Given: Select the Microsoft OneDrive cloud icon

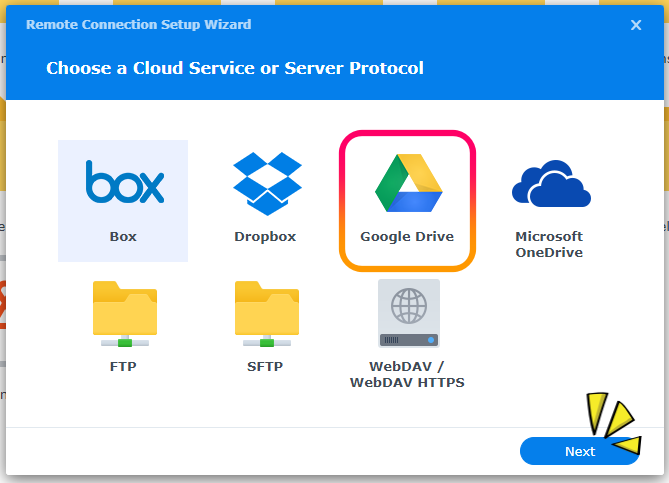Looking at the screenshot, I should coord(551,183).
